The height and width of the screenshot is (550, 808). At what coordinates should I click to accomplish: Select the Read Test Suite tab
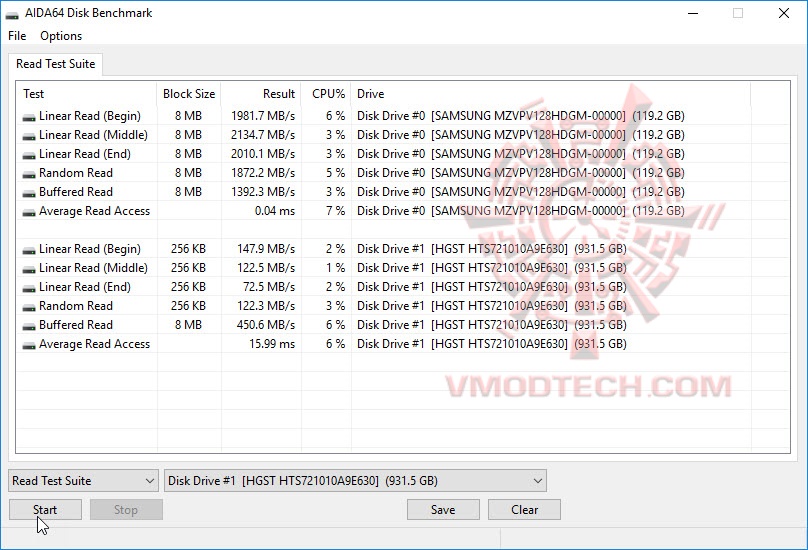[x=56, y=64]
